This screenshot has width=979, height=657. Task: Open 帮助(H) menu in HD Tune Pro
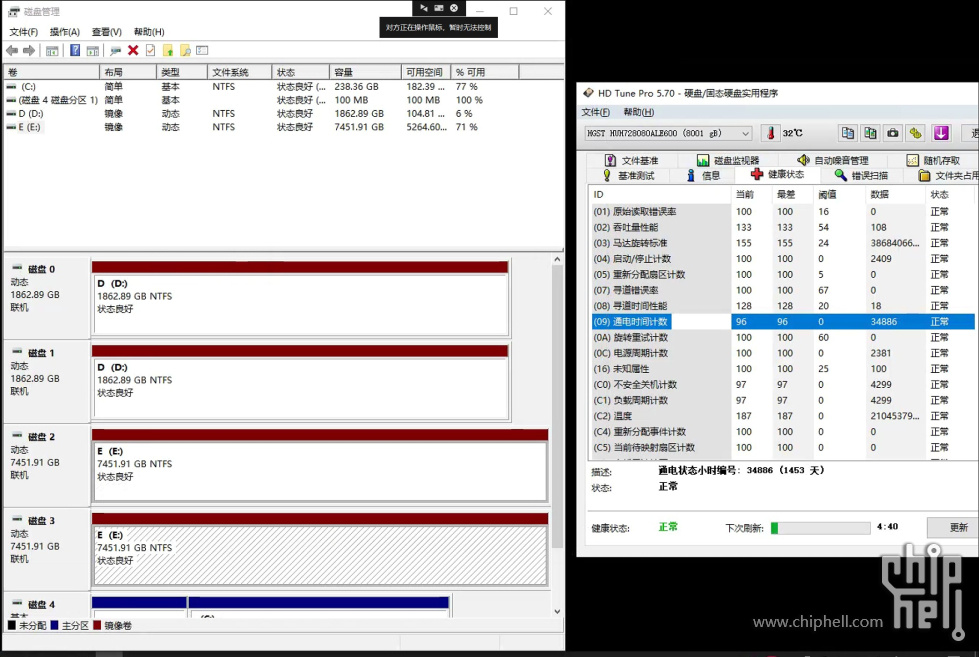[x=639, y=112]
